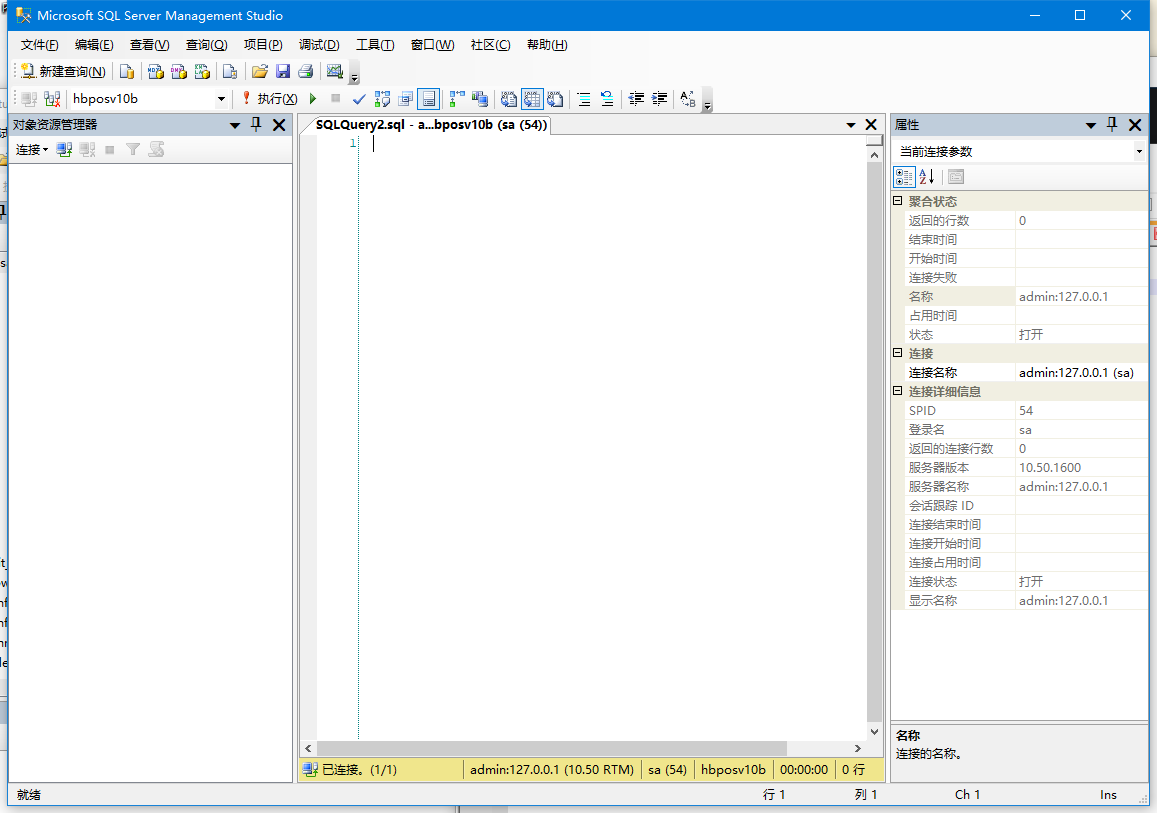Toggle auto-hide pin on Object Explorer
Image resolution: width=1157 pixels, height=813 pixels.
click(x=256, y=125)
